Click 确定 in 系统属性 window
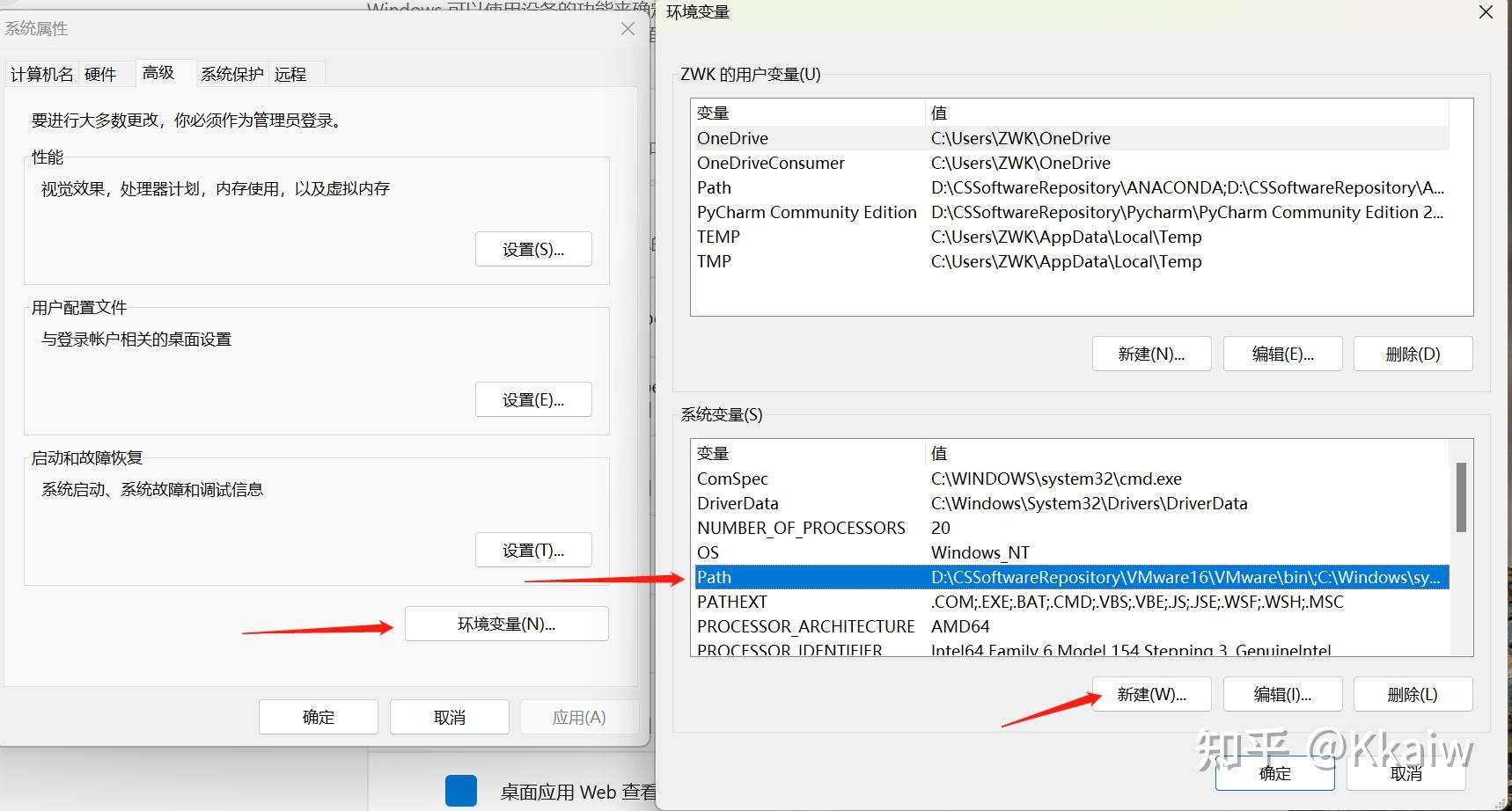 [x=319, y=717]
